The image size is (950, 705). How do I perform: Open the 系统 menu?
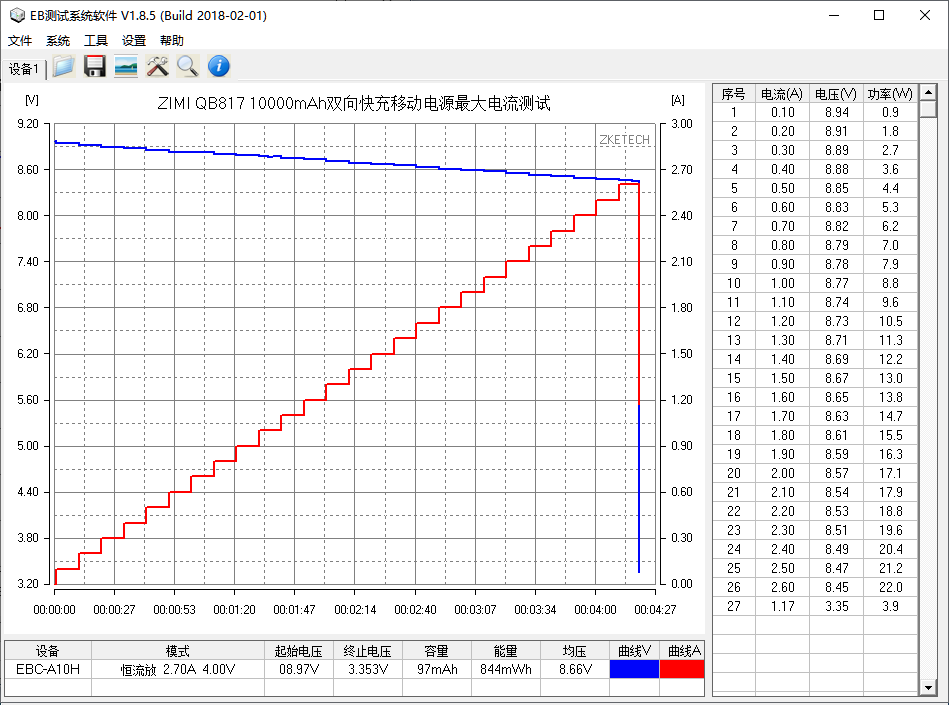click(58, 41)
